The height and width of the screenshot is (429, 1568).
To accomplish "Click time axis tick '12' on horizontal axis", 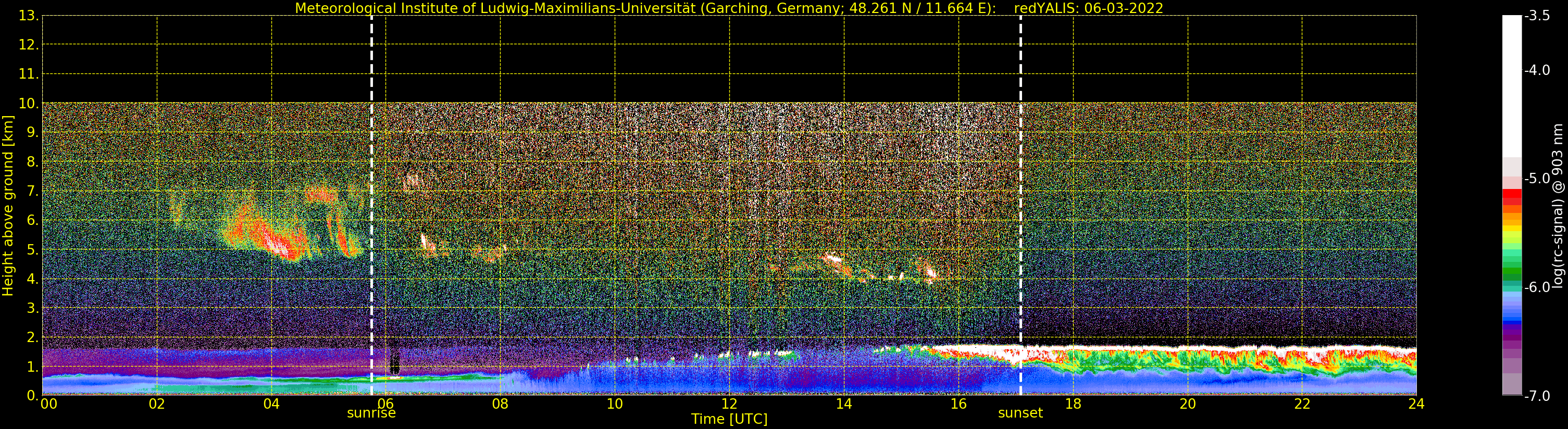I will (x=729, y=404).
